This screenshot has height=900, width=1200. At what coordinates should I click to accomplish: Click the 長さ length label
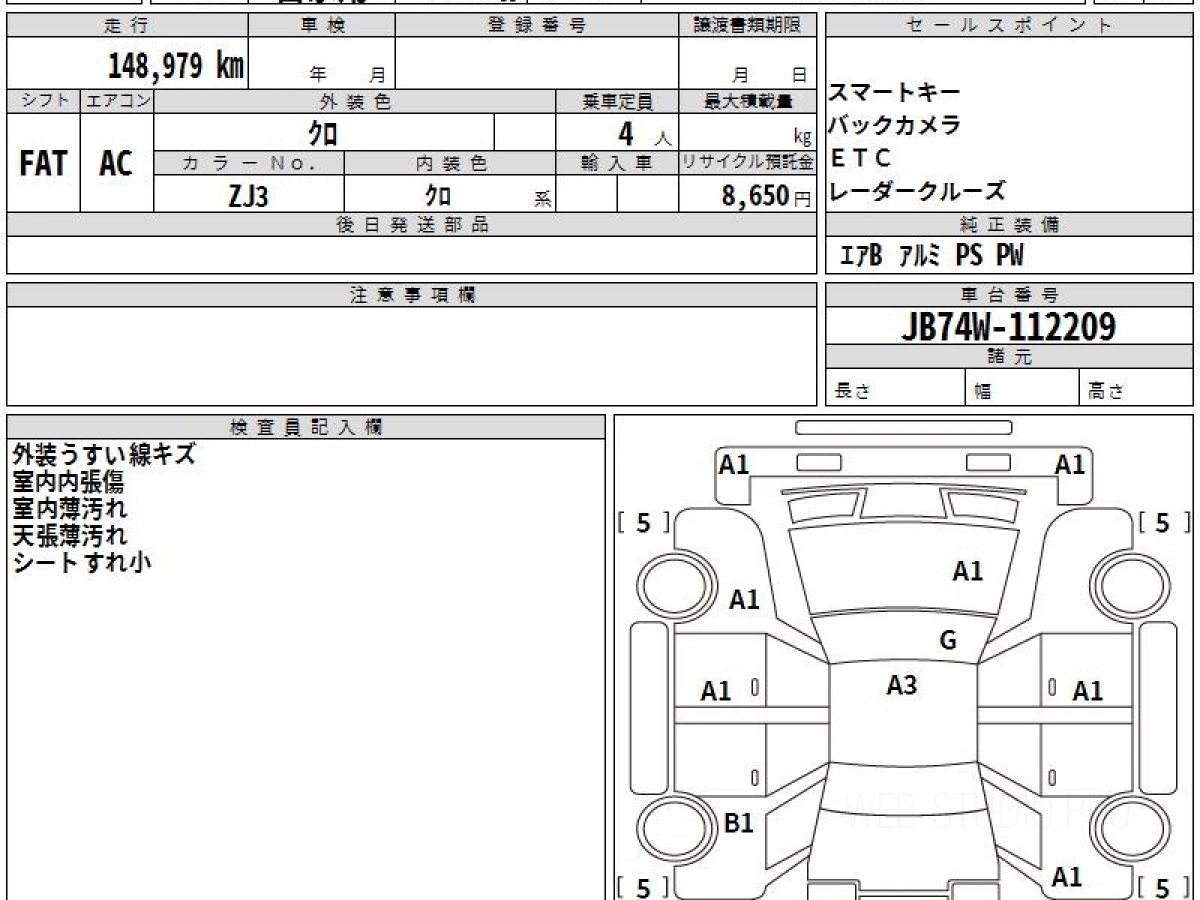click(x=852, y=392)
